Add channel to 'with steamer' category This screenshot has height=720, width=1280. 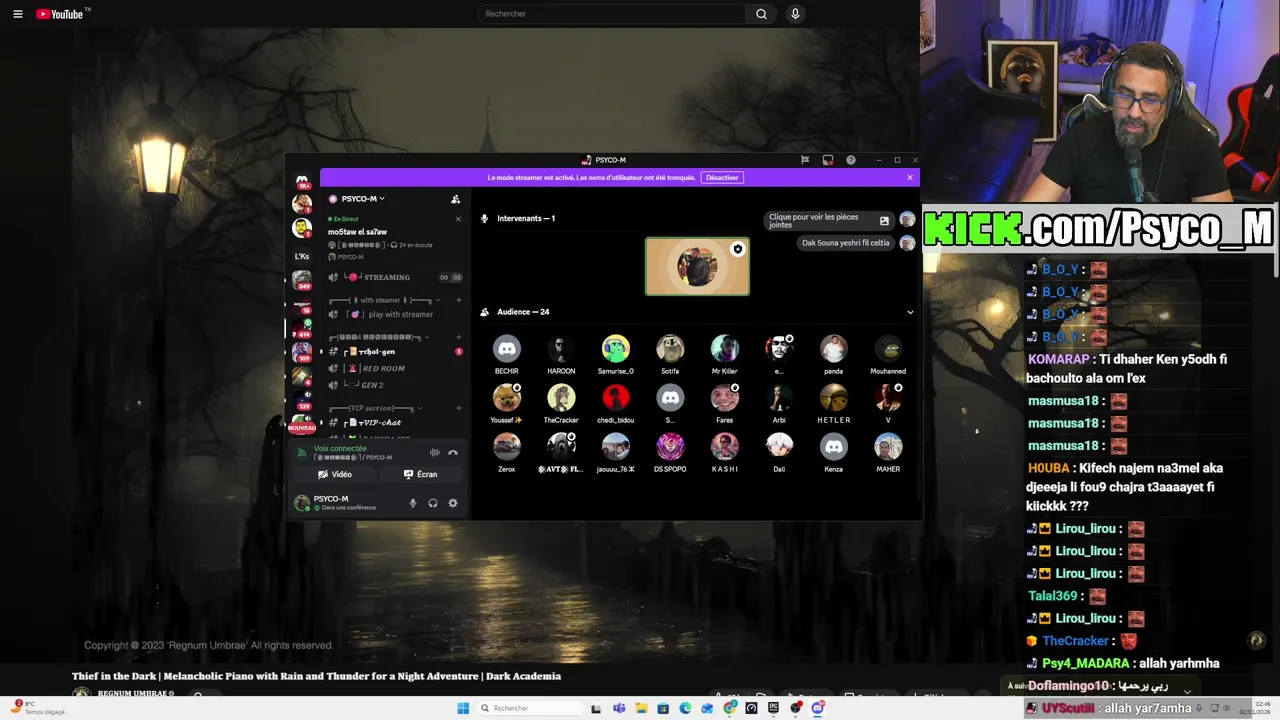tap(459, 300)
